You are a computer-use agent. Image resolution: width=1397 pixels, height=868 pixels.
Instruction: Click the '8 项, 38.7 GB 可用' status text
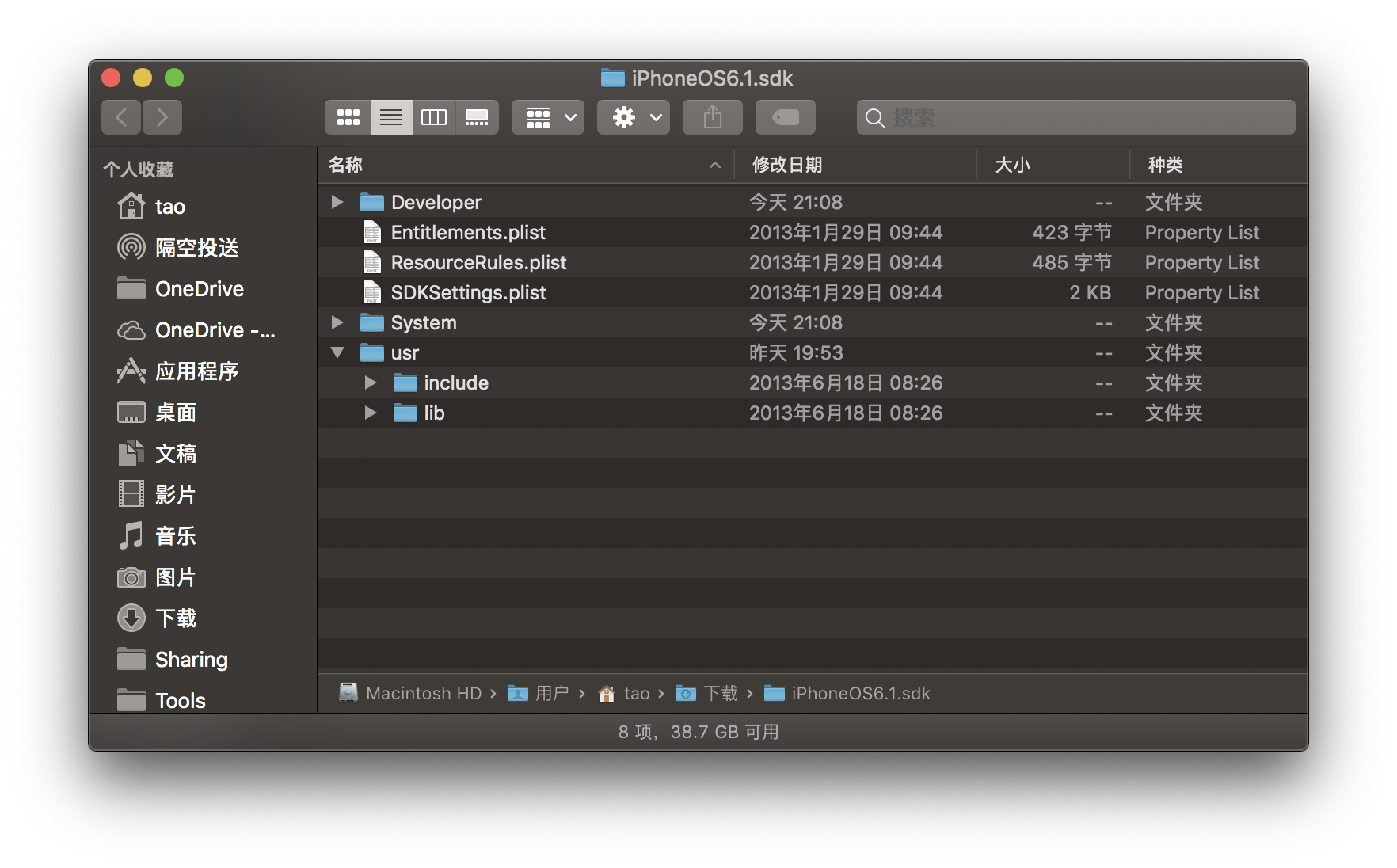698,732
